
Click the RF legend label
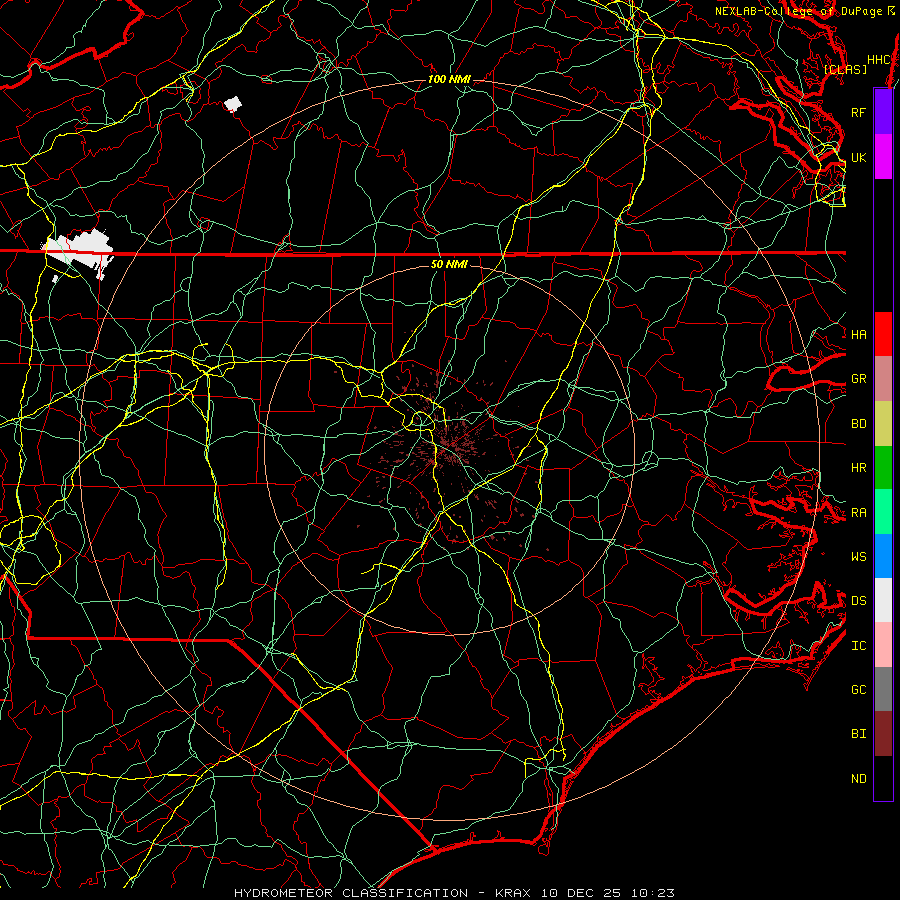[859, 112]
